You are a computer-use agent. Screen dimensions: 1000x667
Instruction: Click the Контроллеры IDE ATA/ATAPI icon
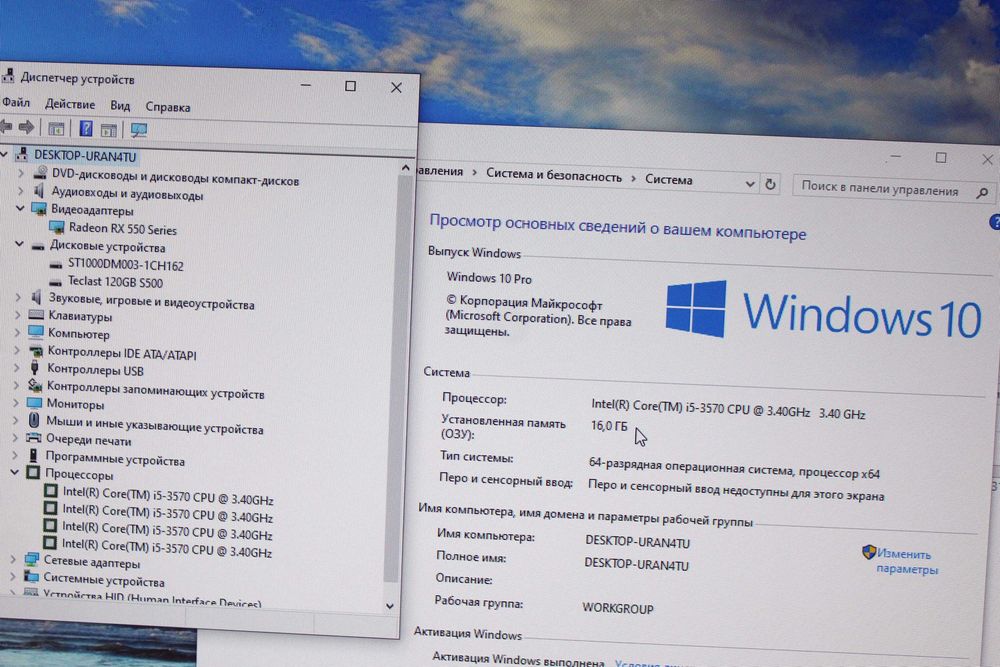[x=36, y=351]
